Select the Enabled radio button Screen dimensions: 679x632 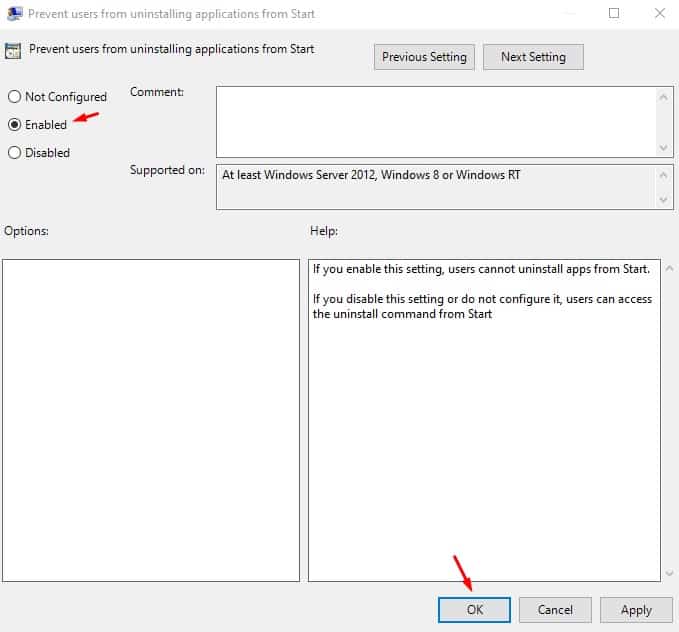[14, 125]
